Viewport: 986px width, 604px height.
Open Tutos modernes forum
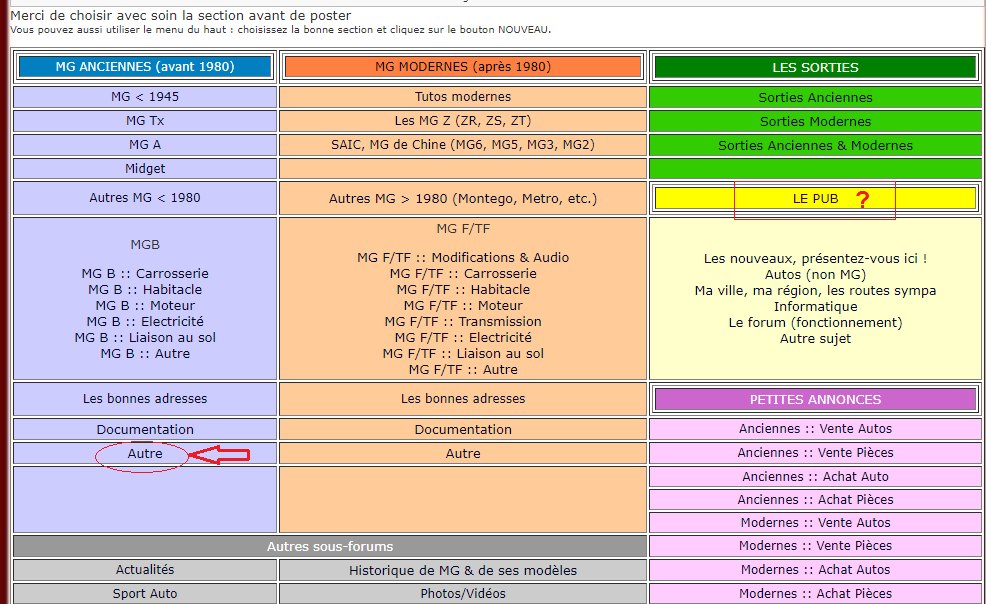coord(463,97)
